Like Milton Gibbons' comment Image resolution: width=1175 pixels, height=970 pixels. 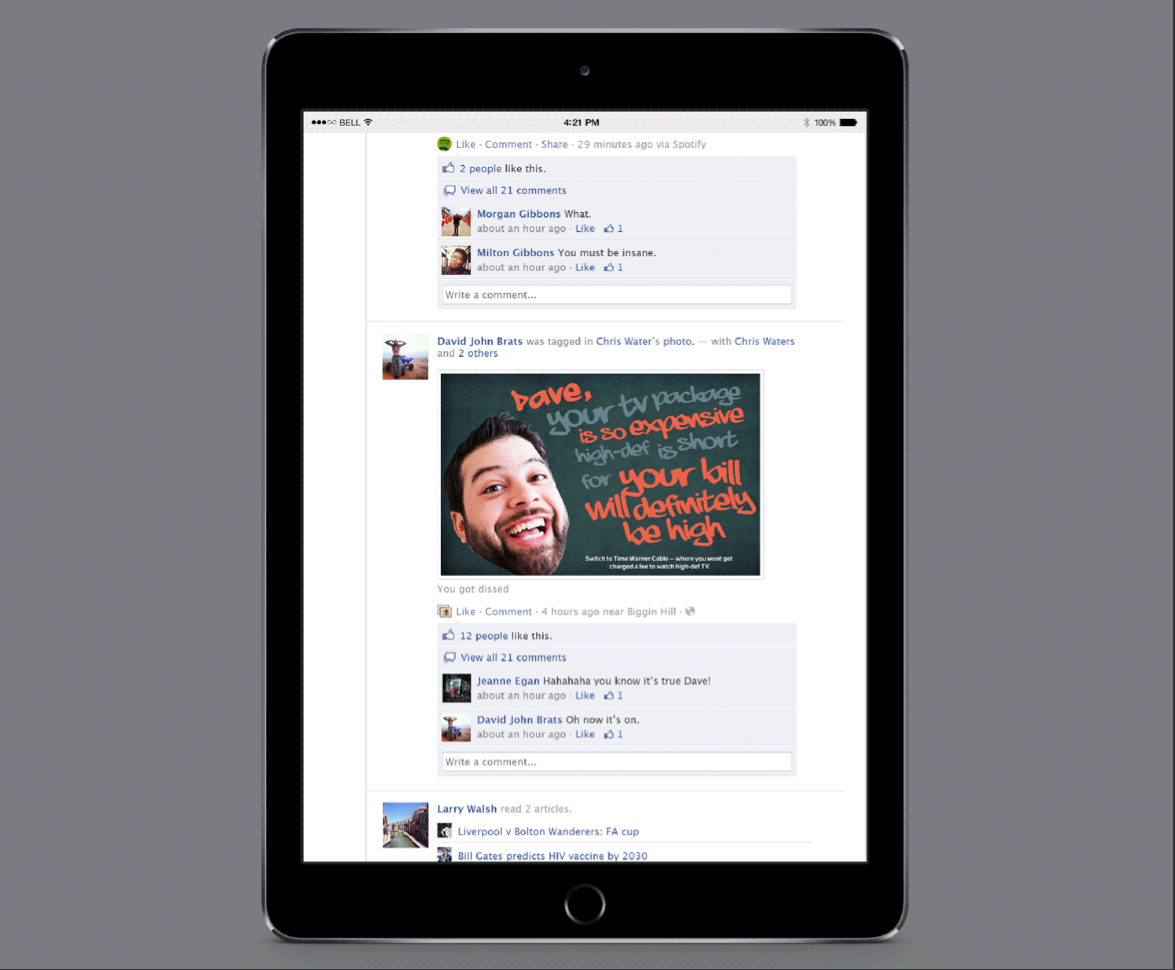585,268
